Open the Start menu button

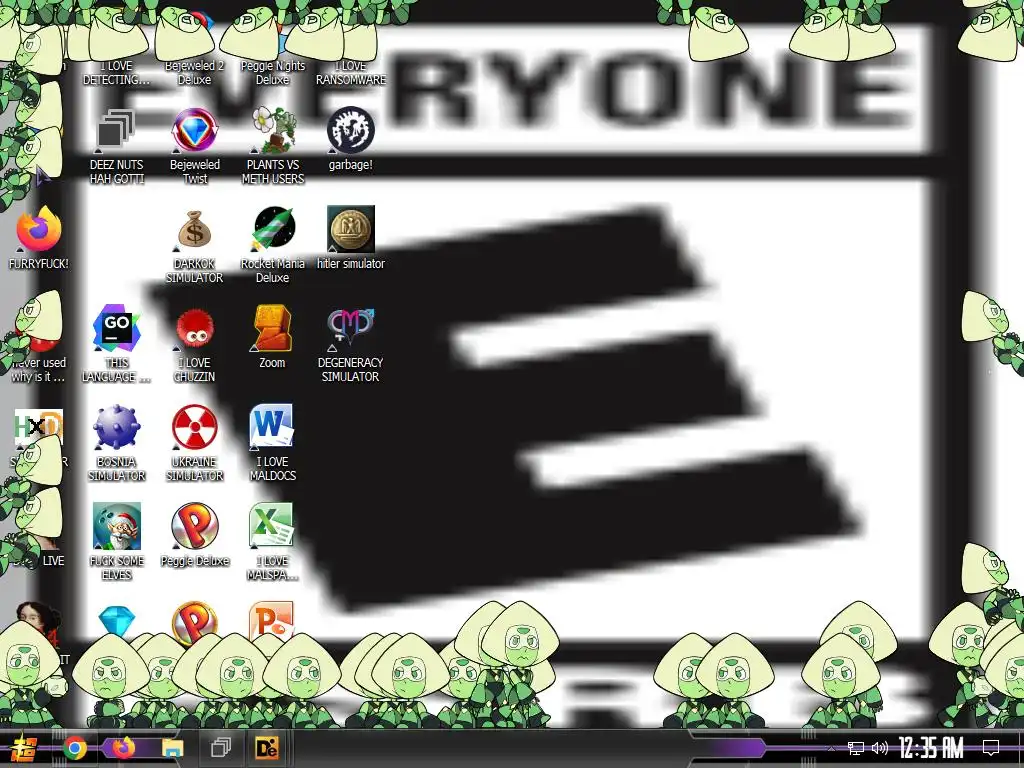click(x=24, y=748)
